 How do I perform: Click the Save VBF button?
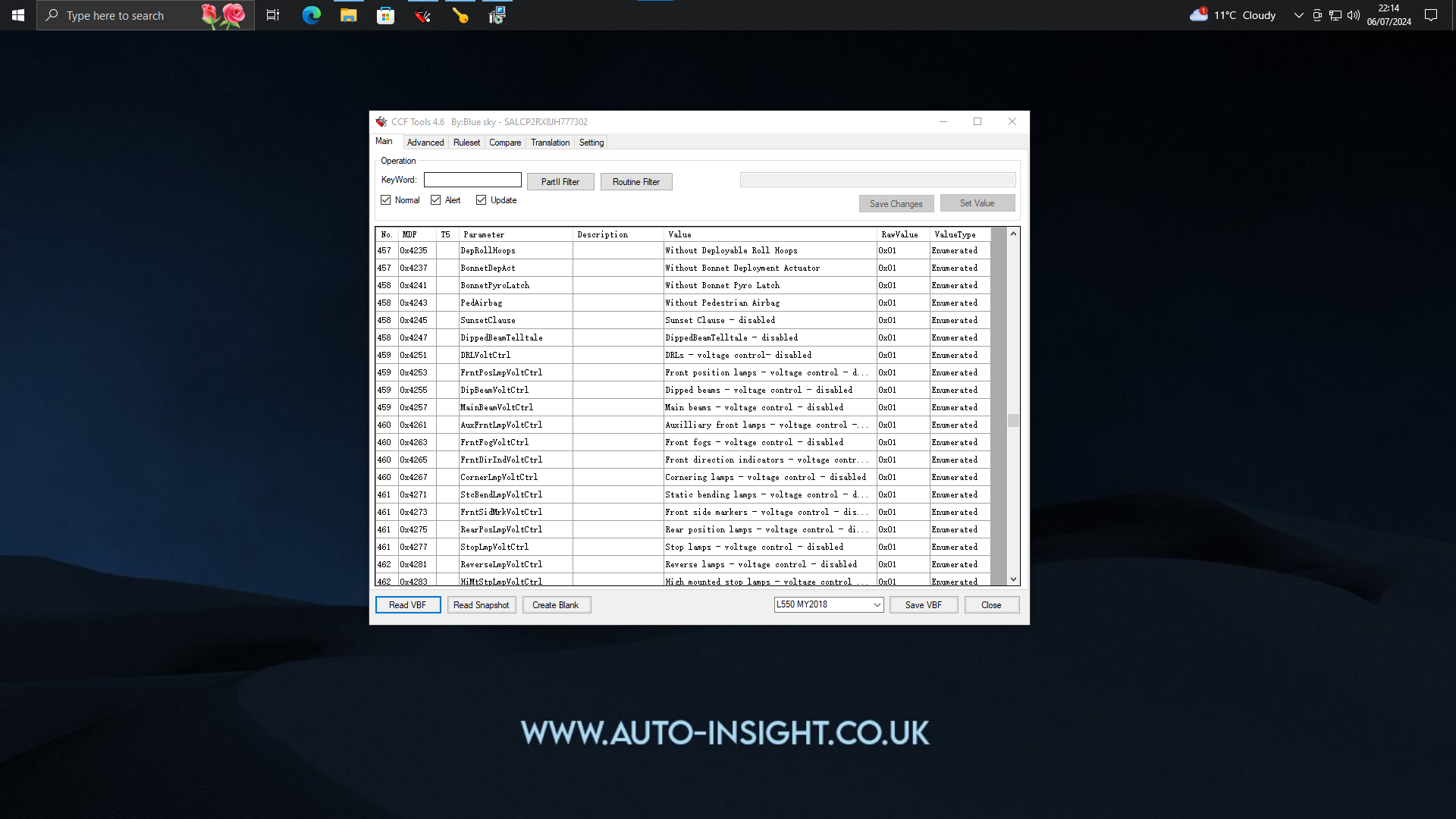click(924, 604)
